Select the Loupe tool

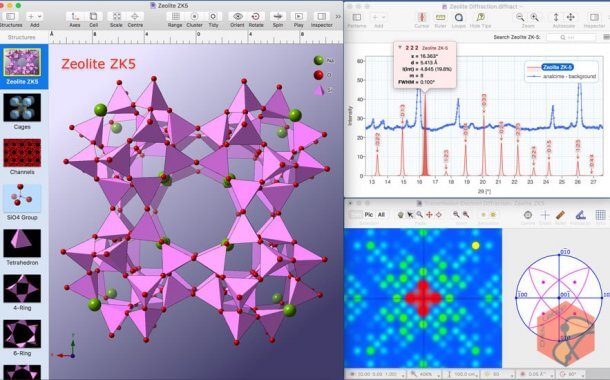(x=459, y=17)
